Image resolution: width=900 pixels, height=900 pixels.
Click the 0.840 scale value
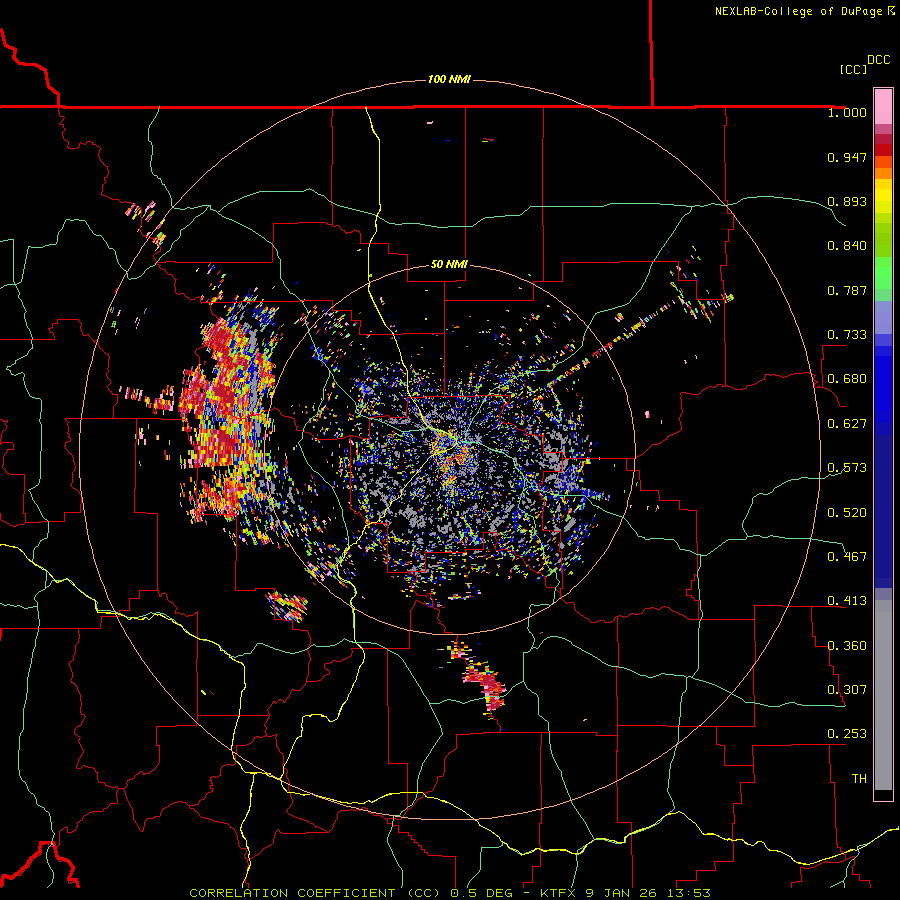coord(847,246)
